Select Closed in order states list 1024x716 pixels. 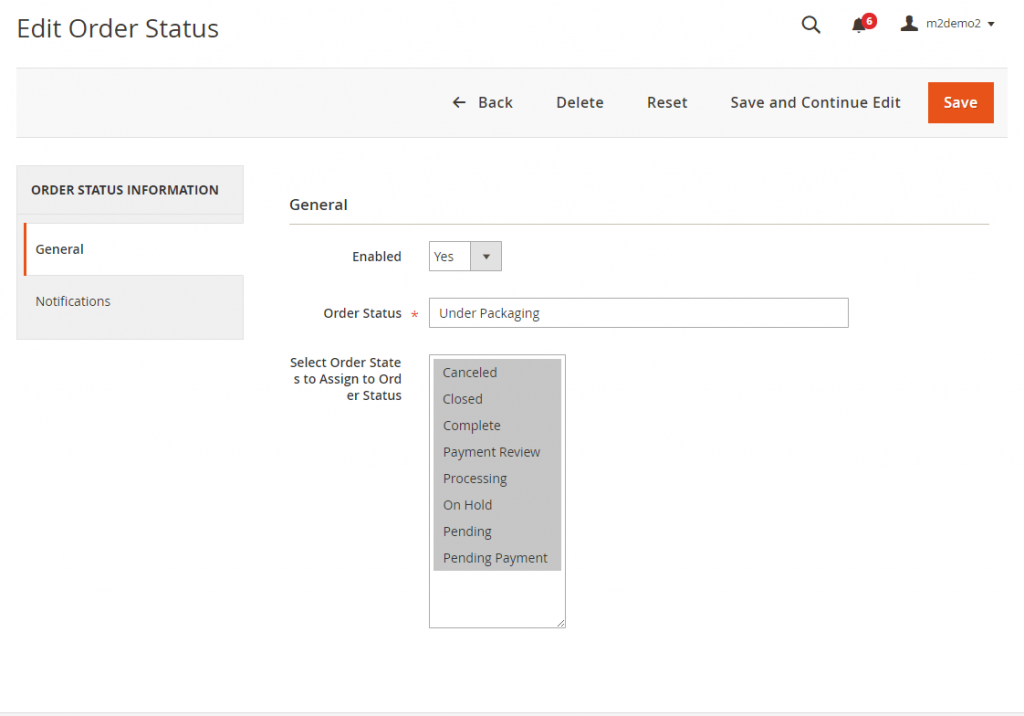tap(463, 399)
